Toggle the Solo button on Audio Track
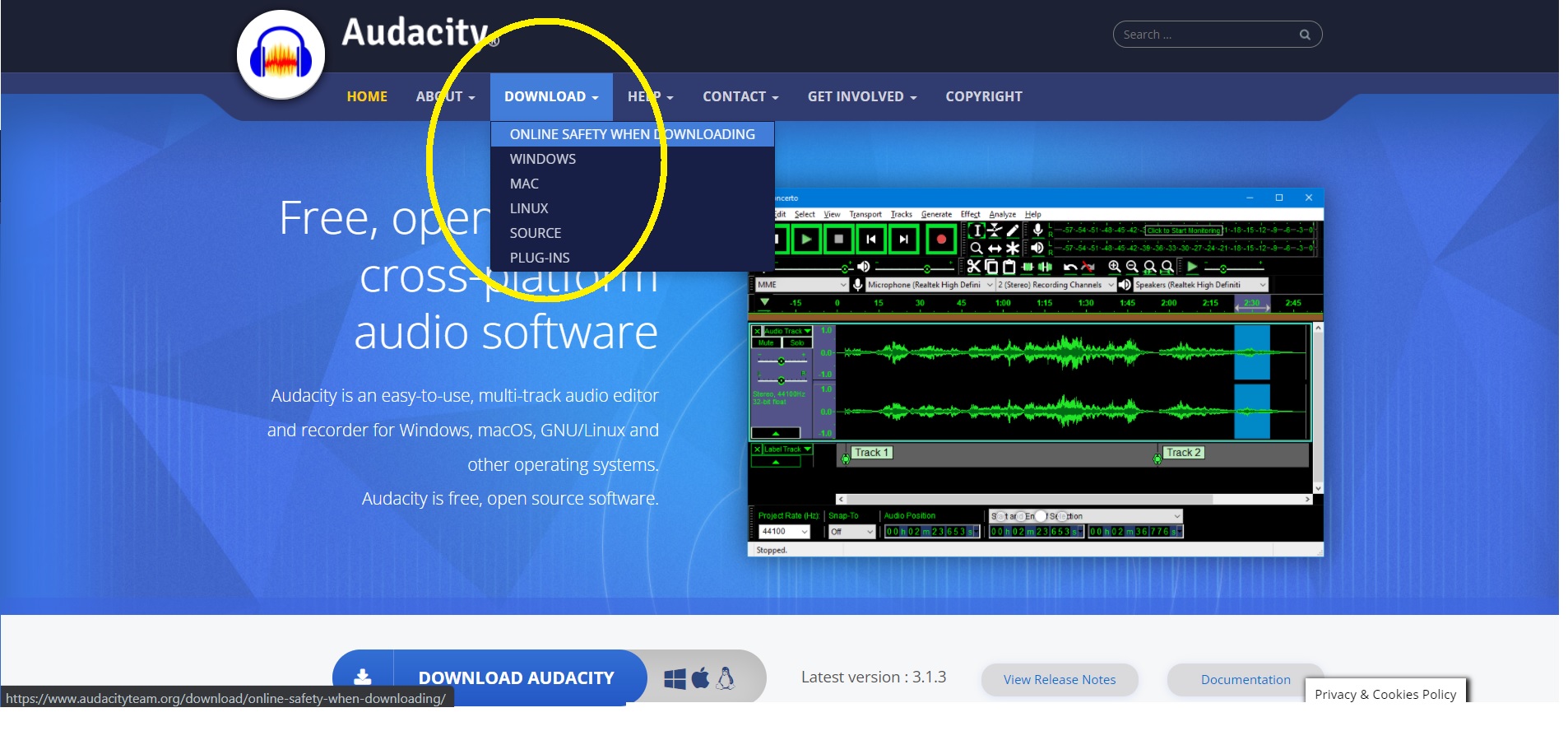Screen dimensions: 1568x731 (x=796, y=342)
